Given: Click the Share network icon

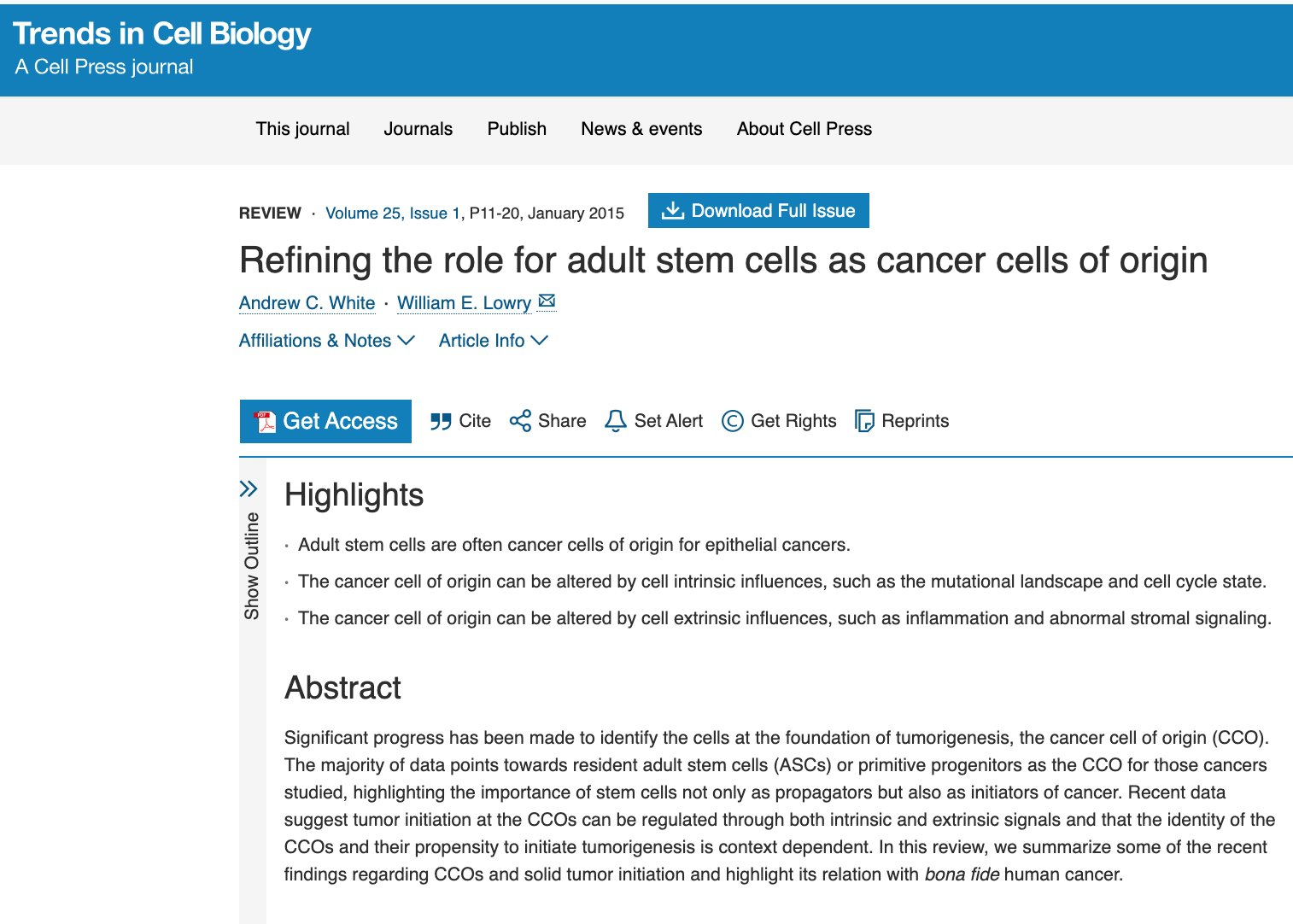Looking at the screenshot, I should (x=520, y=421).
